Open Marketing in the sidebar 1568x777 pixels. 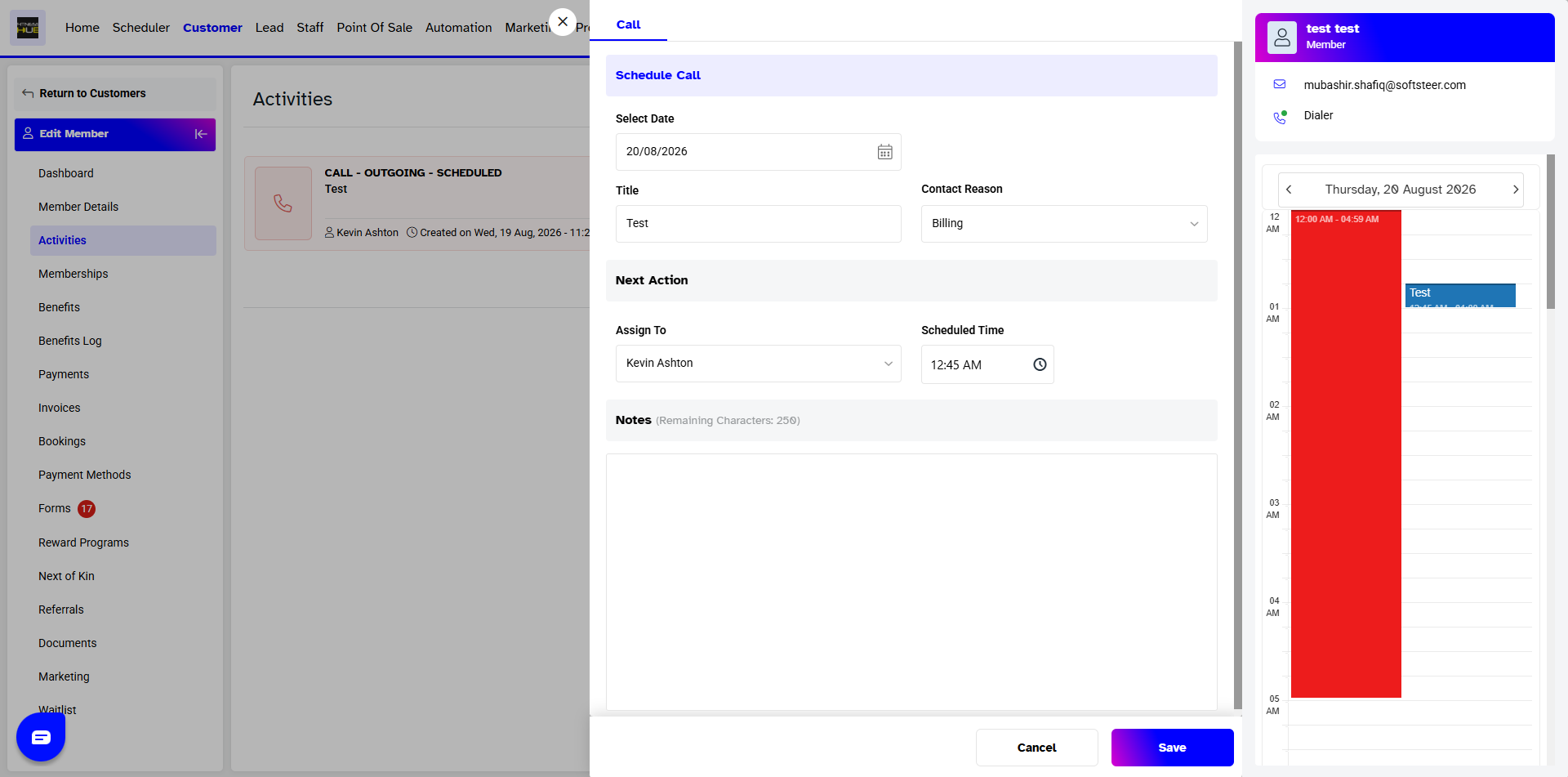(x=64, y=677)
